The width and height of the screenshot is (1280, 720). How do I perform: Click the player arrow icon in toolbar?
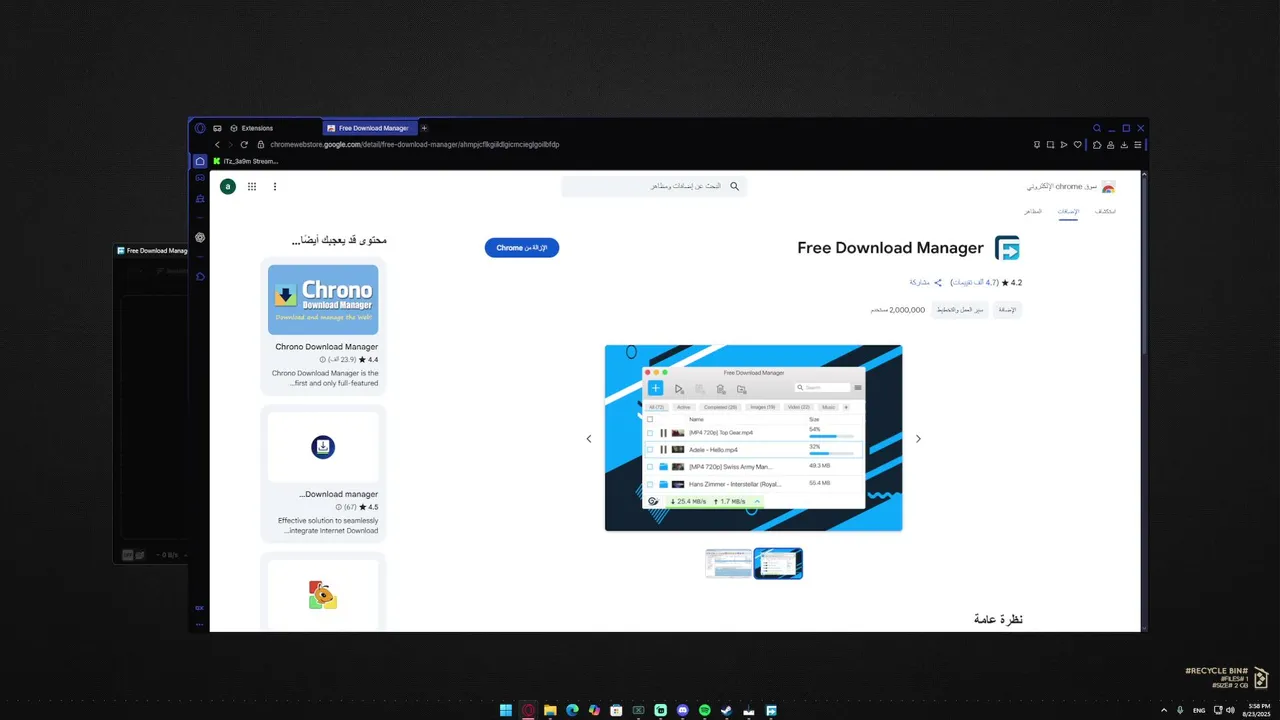(x=1064, y=144)
